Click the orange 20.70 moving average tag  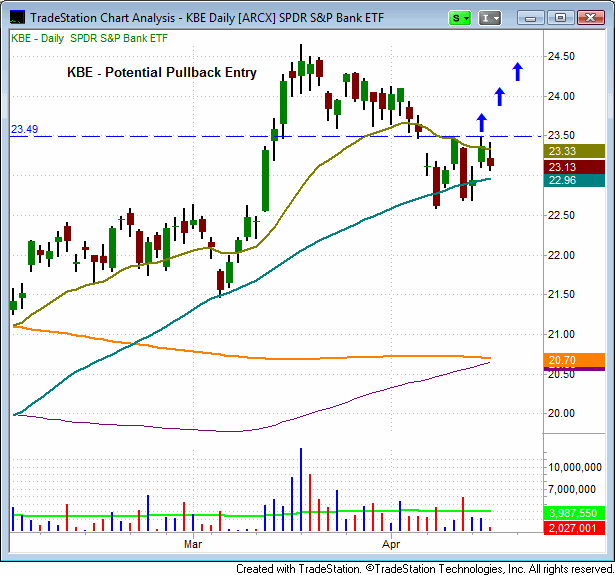pyautogui.click(x=574, y=360)
